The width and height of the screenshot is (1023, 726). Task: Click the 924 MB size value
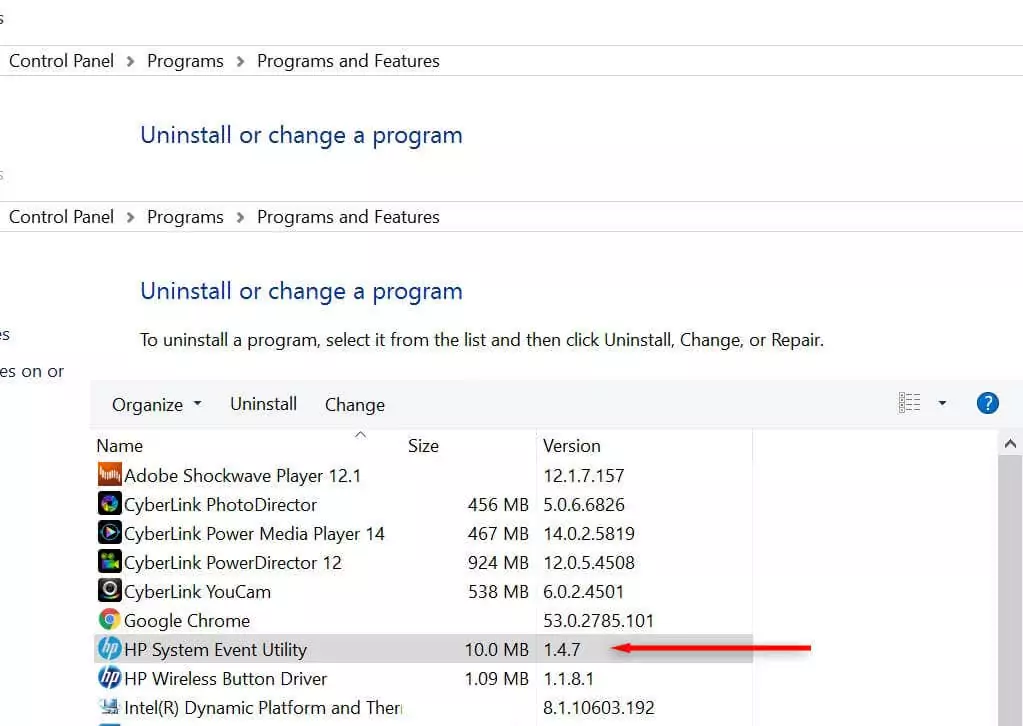[x=498, y=563]
